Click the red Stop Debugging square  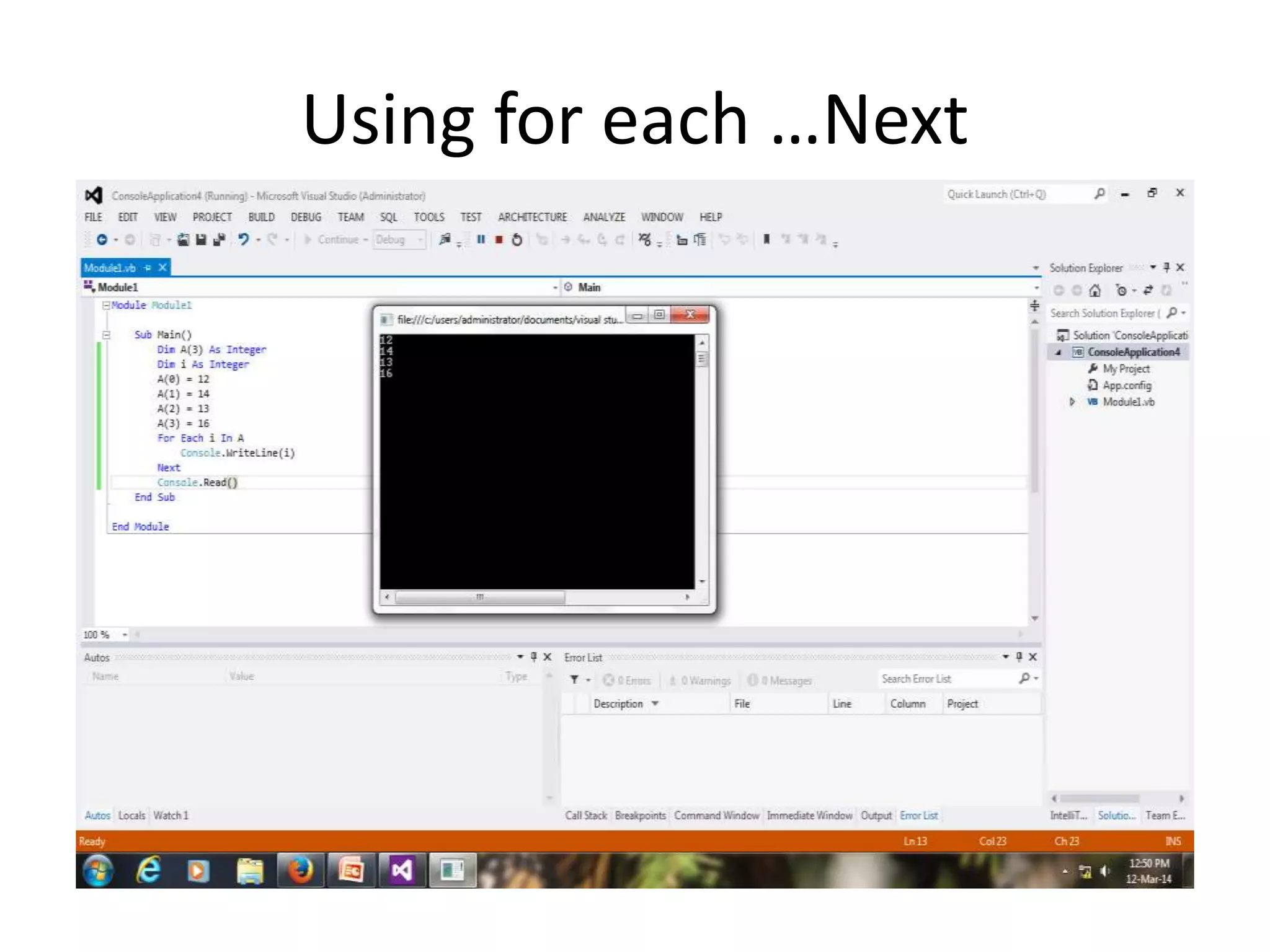tap(499, 240)
